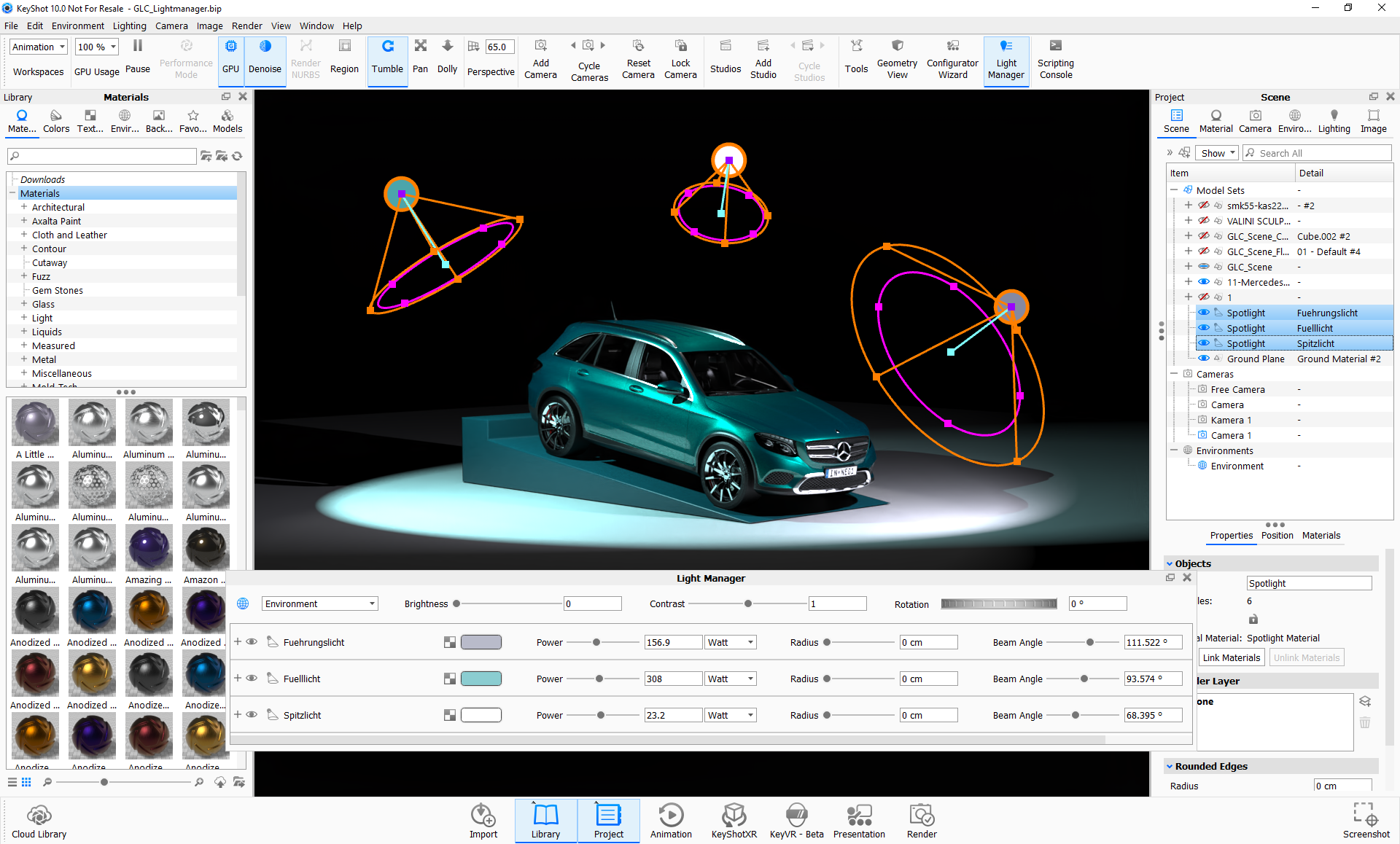Click the Fuellicht teal color swatch

coord(481,679)
